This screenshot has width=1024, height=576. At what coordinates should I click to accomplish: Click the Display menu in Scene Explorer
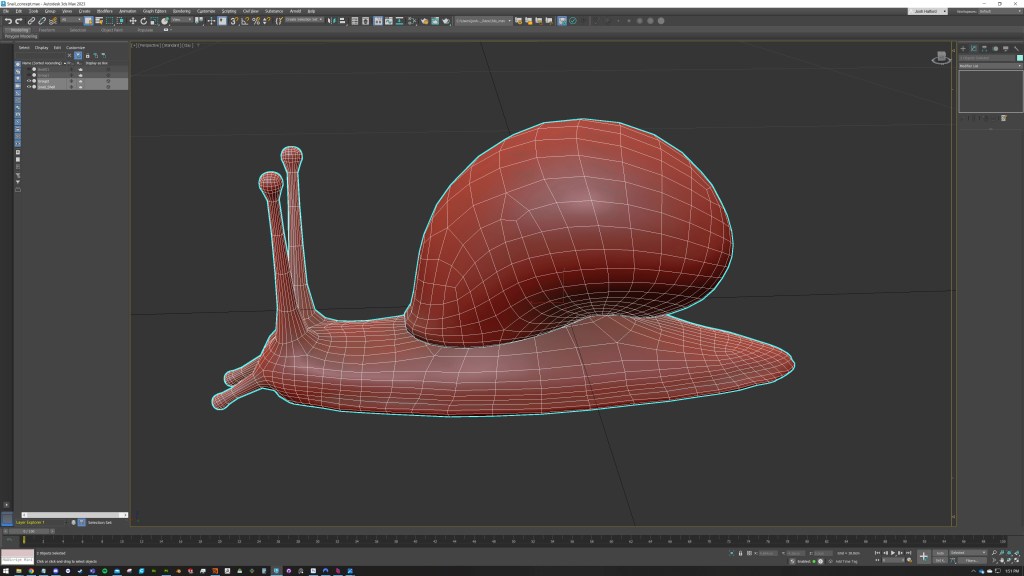coord(41,47)
